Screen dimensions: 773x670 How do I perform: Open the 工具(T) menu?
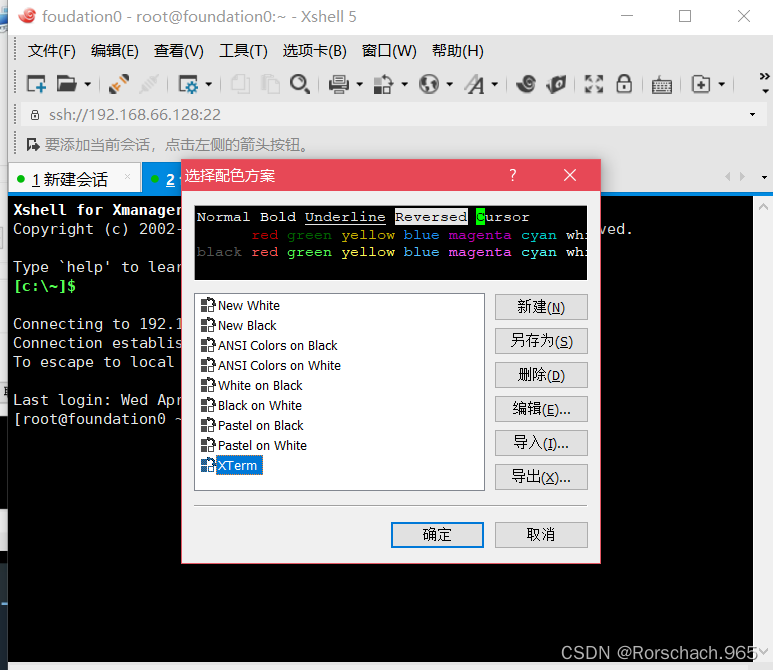tap(244, 51)
